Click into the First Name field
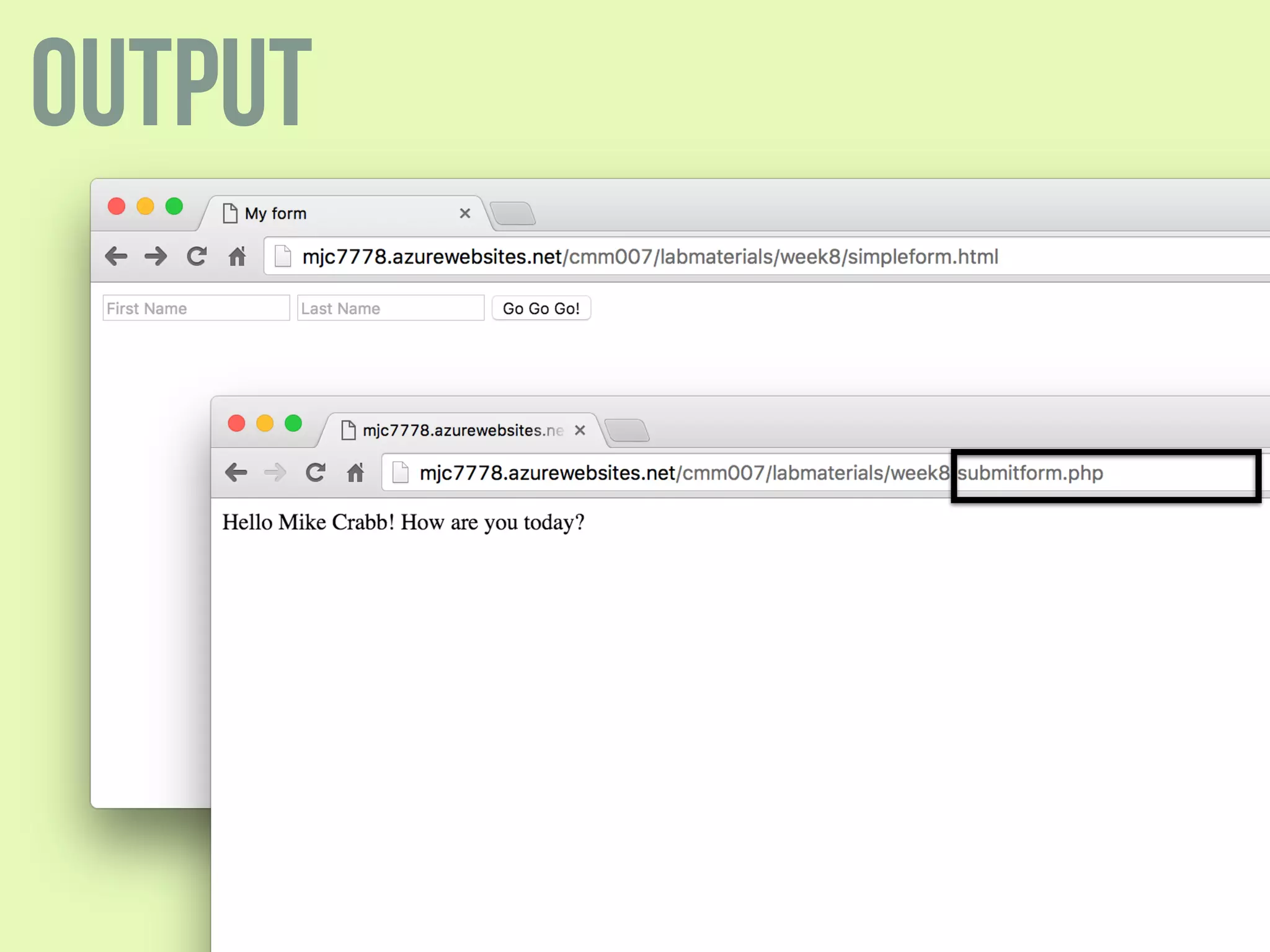This screenshot has width=1270, height=952. tap(196, 308)
